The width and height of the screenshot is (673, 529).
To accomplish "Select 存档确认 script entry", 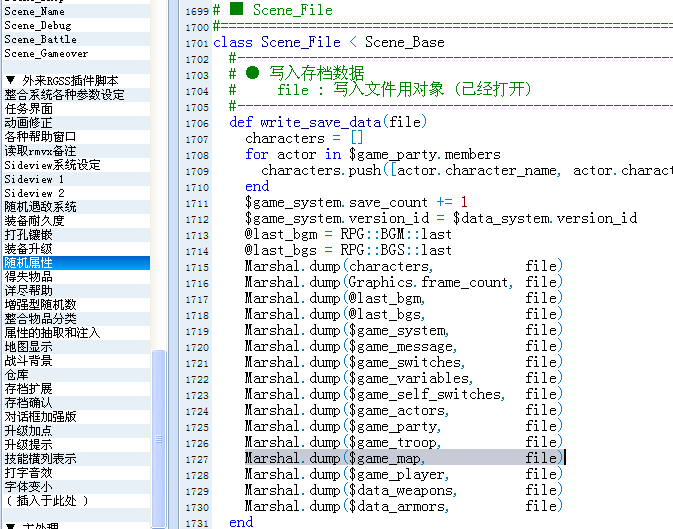I will [x=76, y=403].
